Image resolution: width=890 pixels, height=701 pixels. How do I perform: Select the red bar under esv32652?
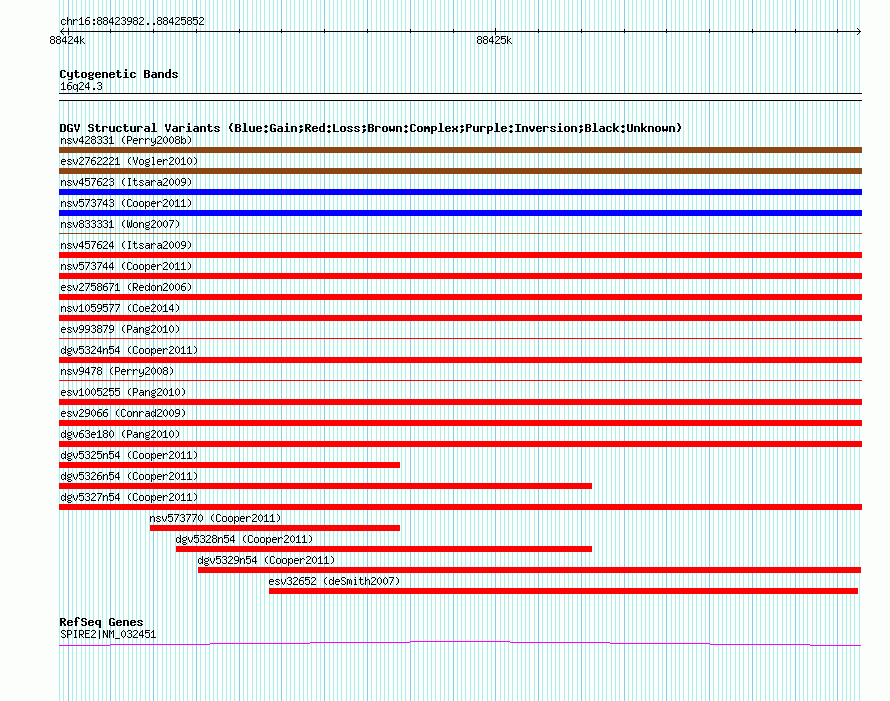(563, 591)
